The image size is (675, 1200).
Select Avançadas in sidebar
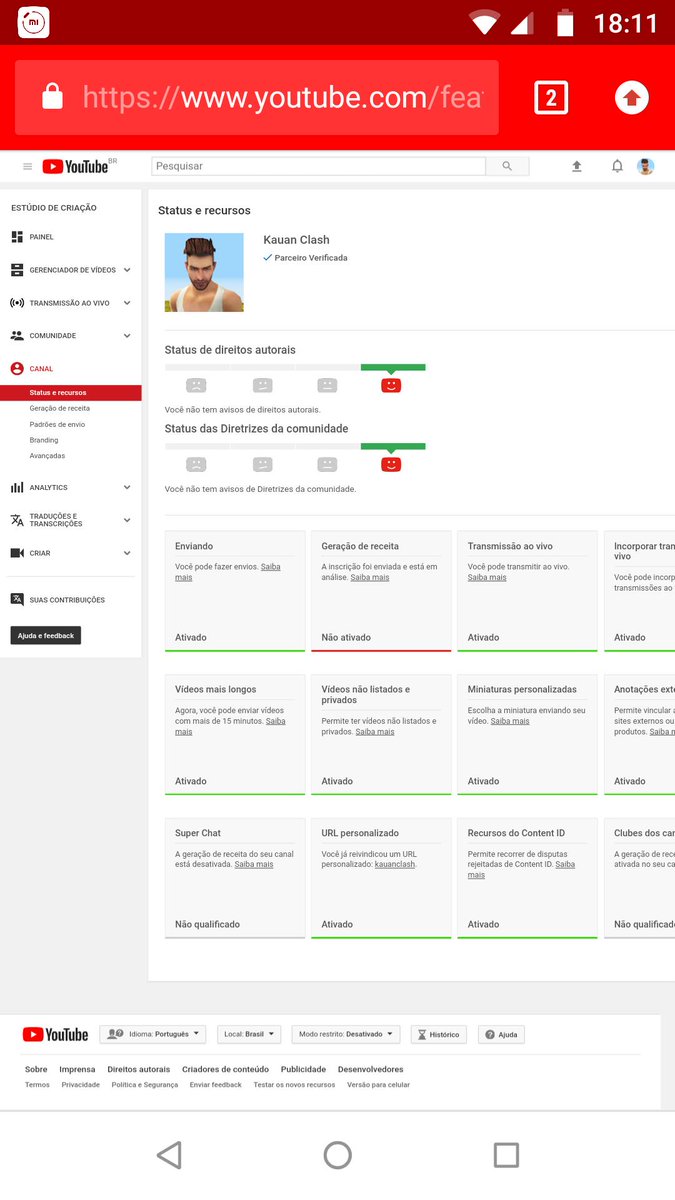pos(47,456)
